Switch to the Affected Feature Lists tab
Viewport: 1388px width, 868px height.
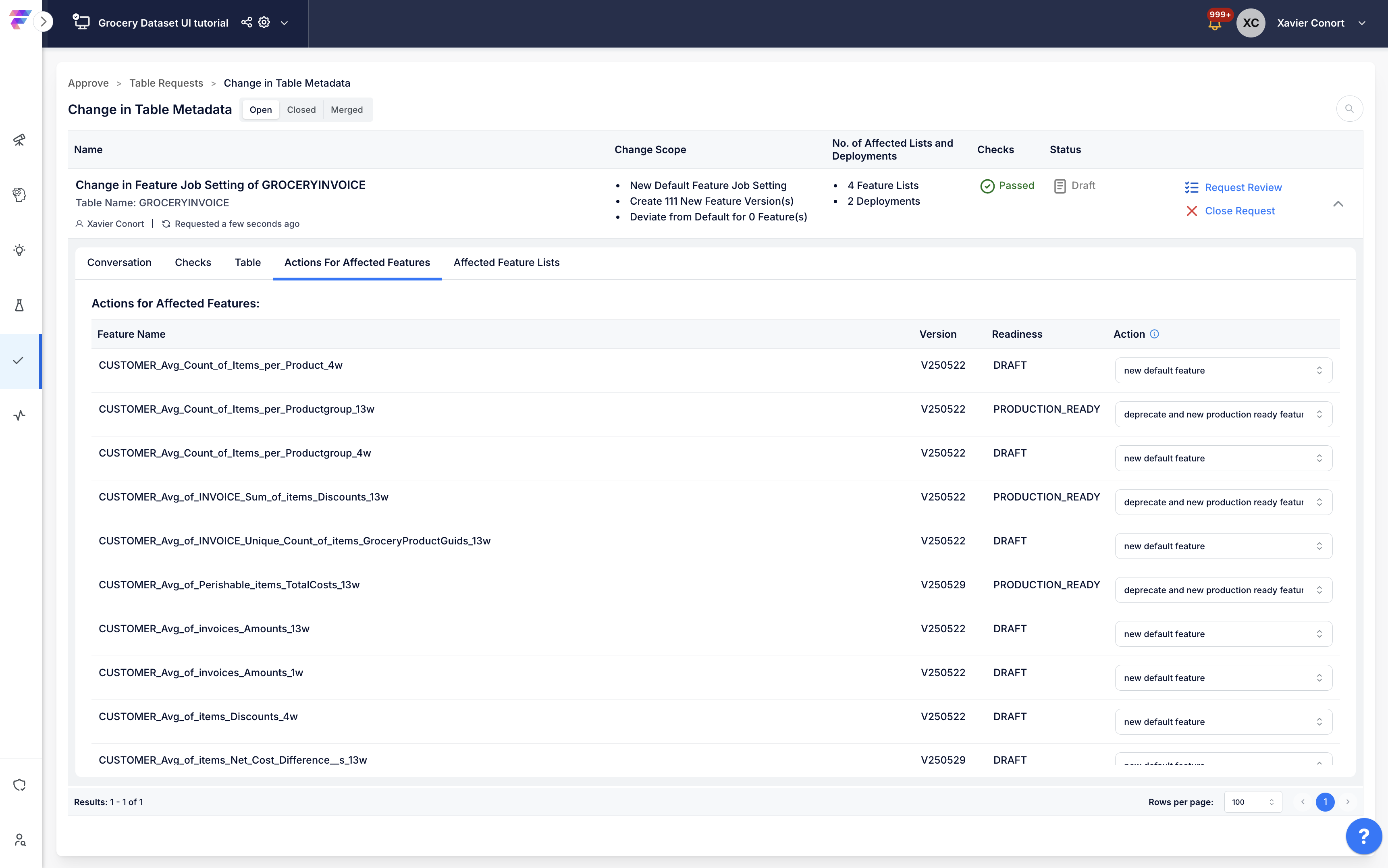point(506,262)
